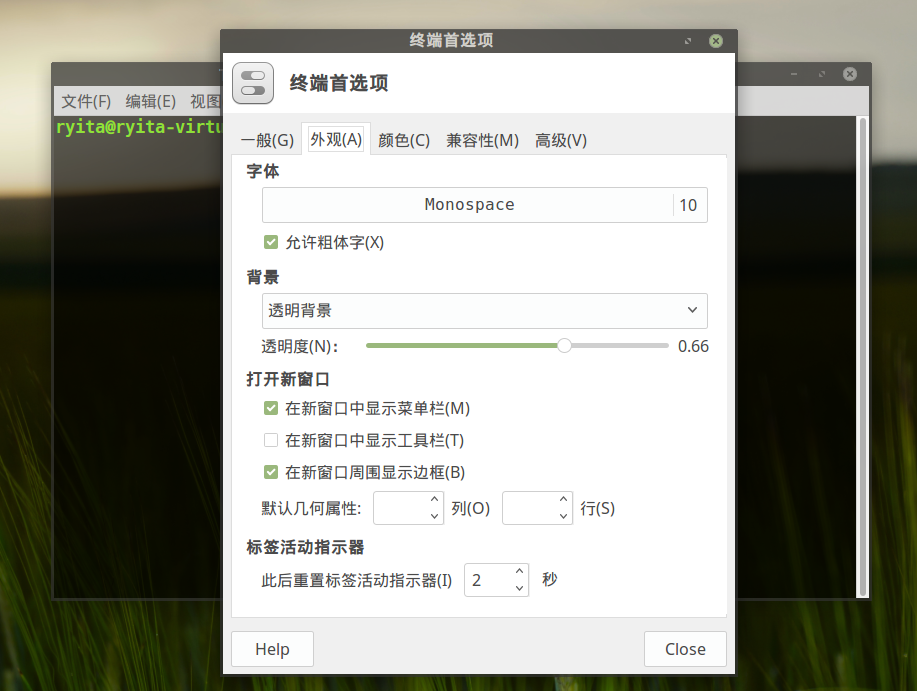Close the 终端首选项 dialog via title bar button
917x691 pixels.
(716, 41)
